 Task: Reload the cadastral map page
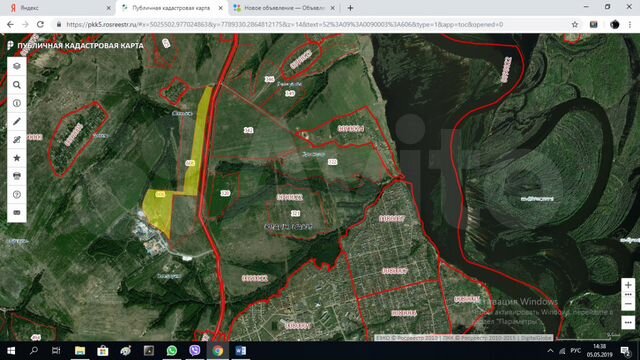point(40,24)
